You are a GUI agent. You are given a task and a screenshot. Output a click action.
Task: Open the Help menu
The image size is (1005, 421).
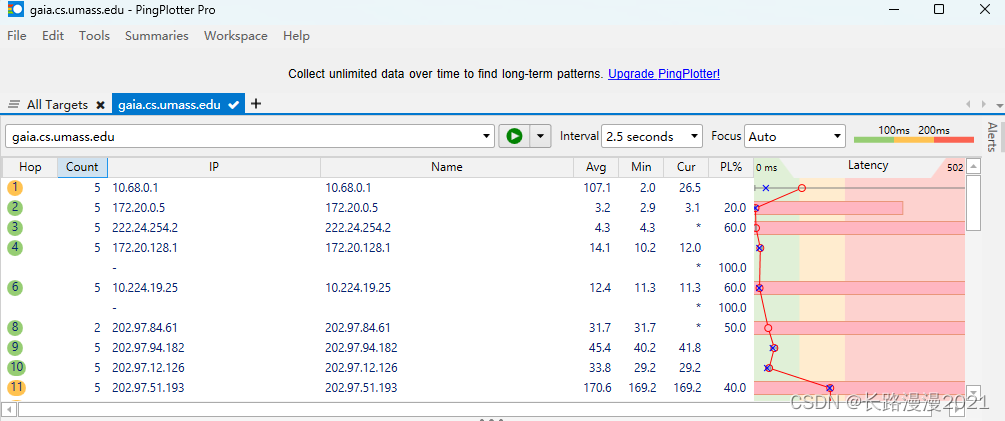pos(296,36)
